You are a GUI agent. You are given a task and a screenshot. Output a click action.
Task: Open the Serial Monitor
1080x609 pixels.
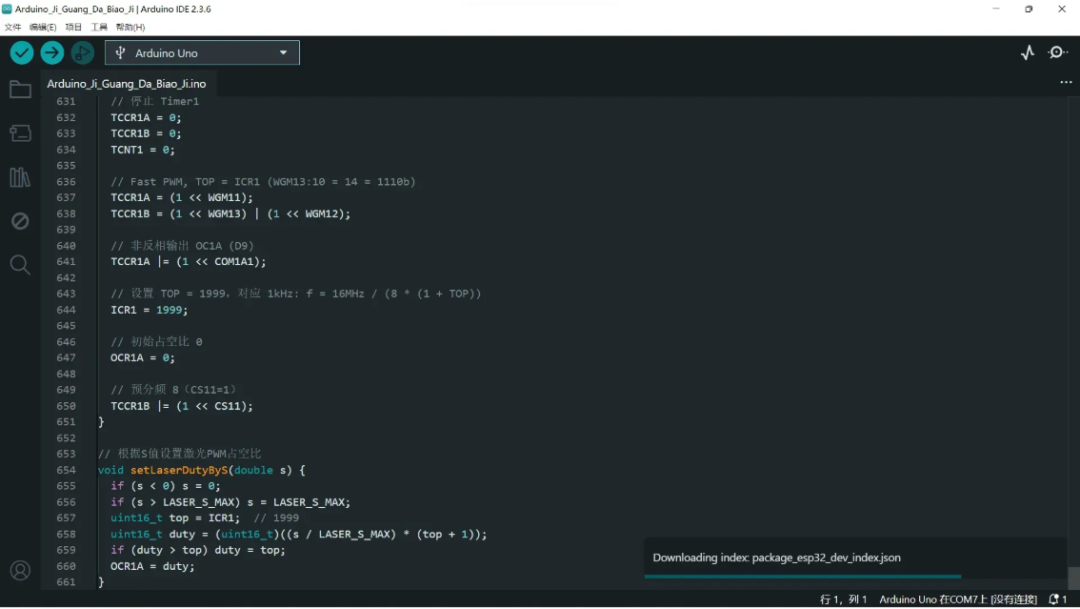coord(1058,53)
